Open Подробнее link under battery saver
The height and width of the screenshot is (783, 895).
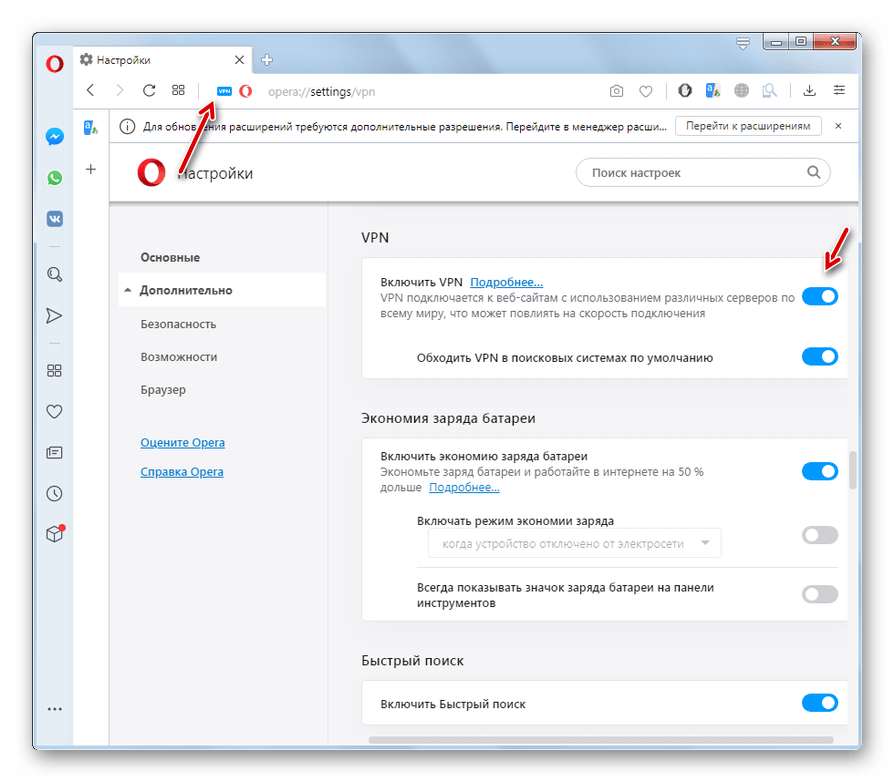click(464, 487)
